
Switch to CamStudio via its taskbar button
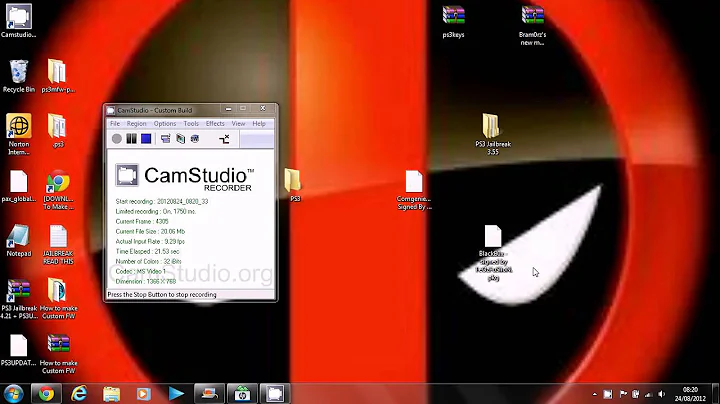click(275, 393)
